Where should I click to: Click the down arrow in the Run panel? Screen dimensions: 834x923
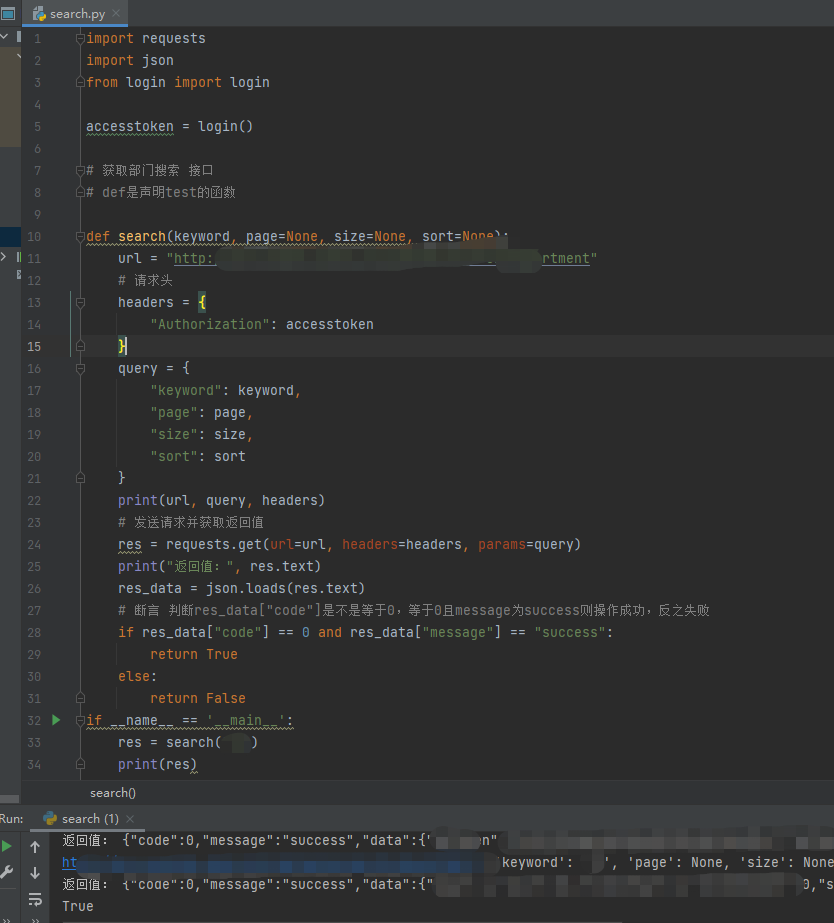(x=35, y=872)
